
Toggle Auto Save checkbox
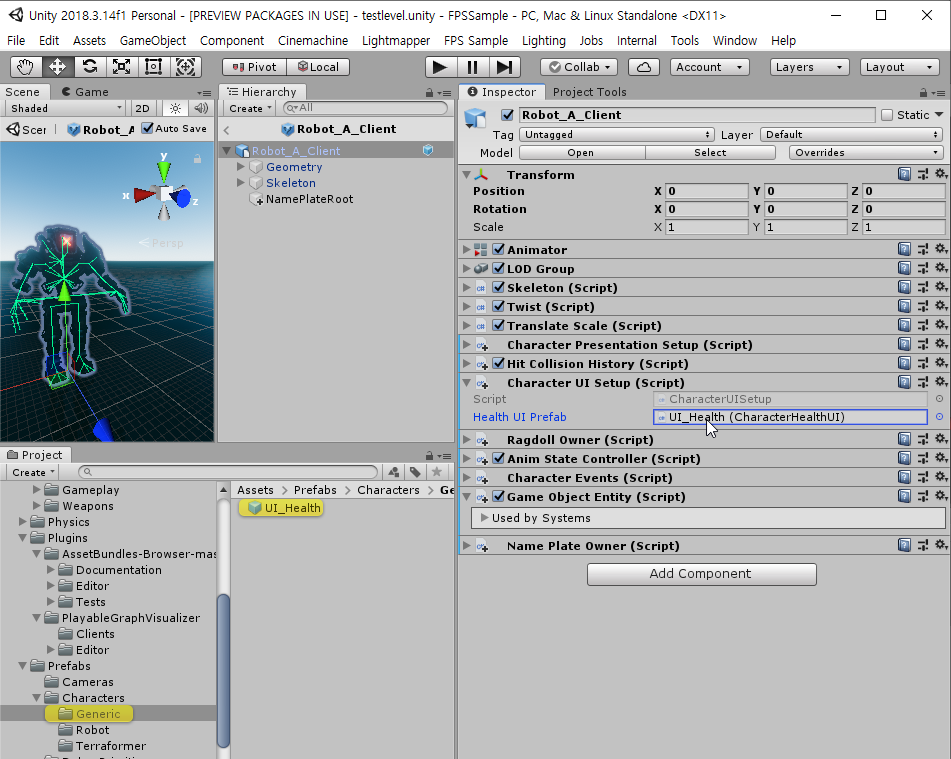click(x=147, y=129)
